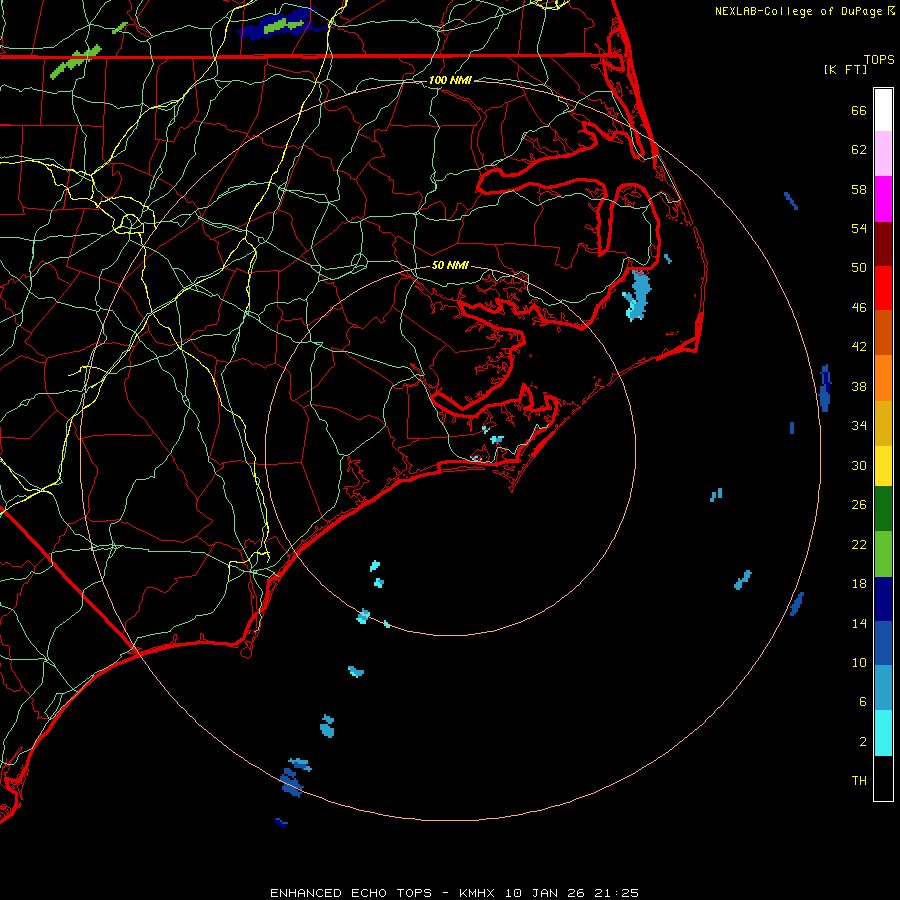
Task: Click the bright red 50 kft legend swatch
Action: coord(883,288)
